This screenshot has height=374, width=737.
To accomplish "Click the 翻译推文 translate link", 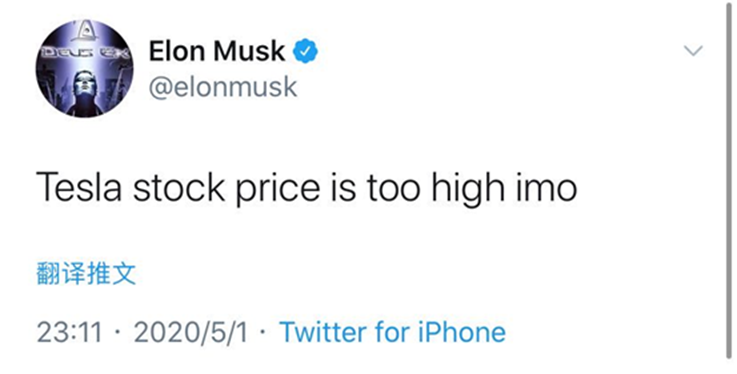I will coord(86,274).
